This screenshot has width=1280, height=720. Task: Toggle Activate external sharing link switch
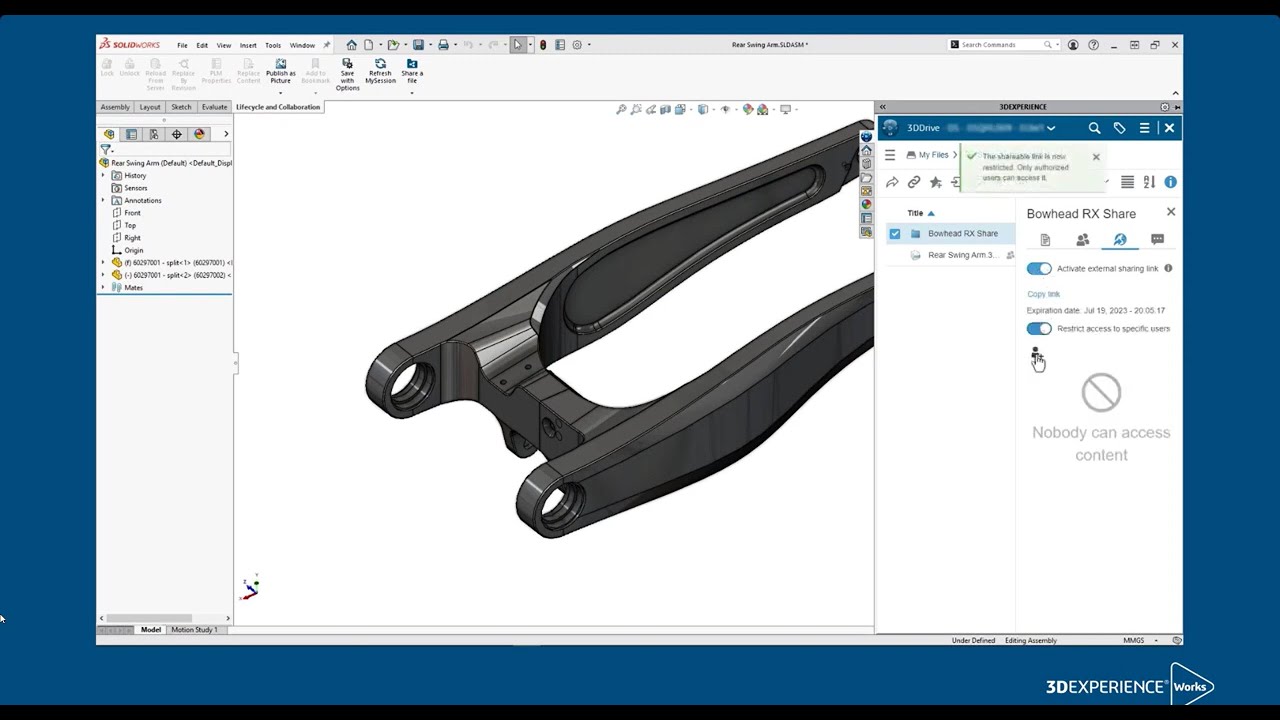point(1039,268)
